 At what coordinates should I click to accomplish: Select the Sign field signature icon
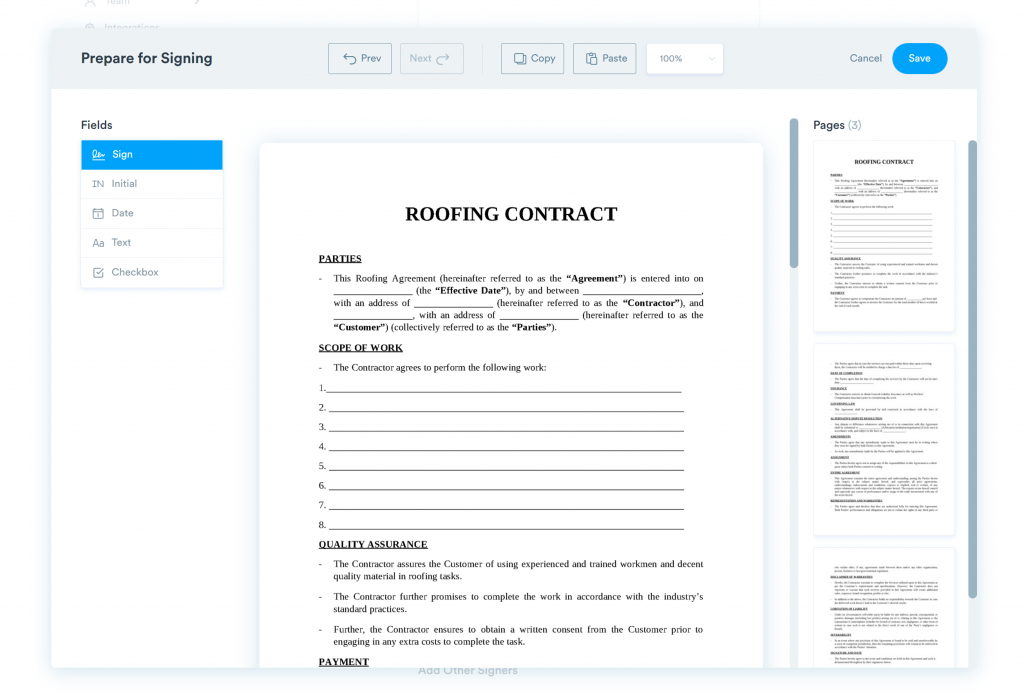(98, 155)
